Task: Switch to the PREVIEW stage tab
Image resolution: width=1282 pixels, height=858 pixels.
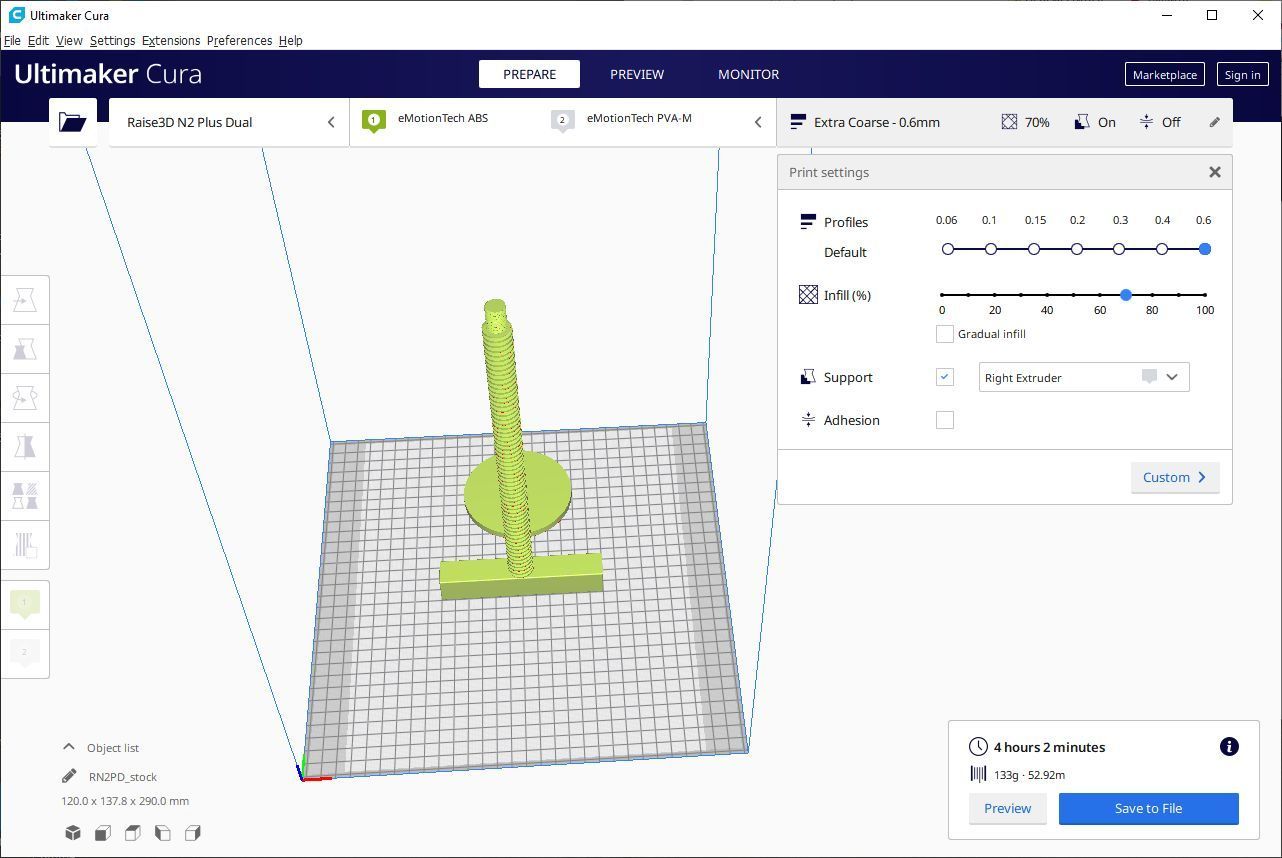Action: tap(637, 74)
